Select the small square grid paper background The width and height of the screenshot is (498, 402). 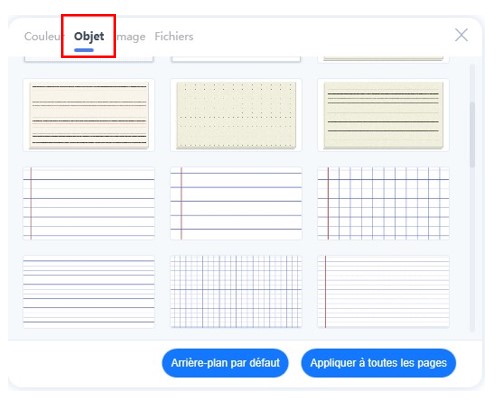(236, 292)
